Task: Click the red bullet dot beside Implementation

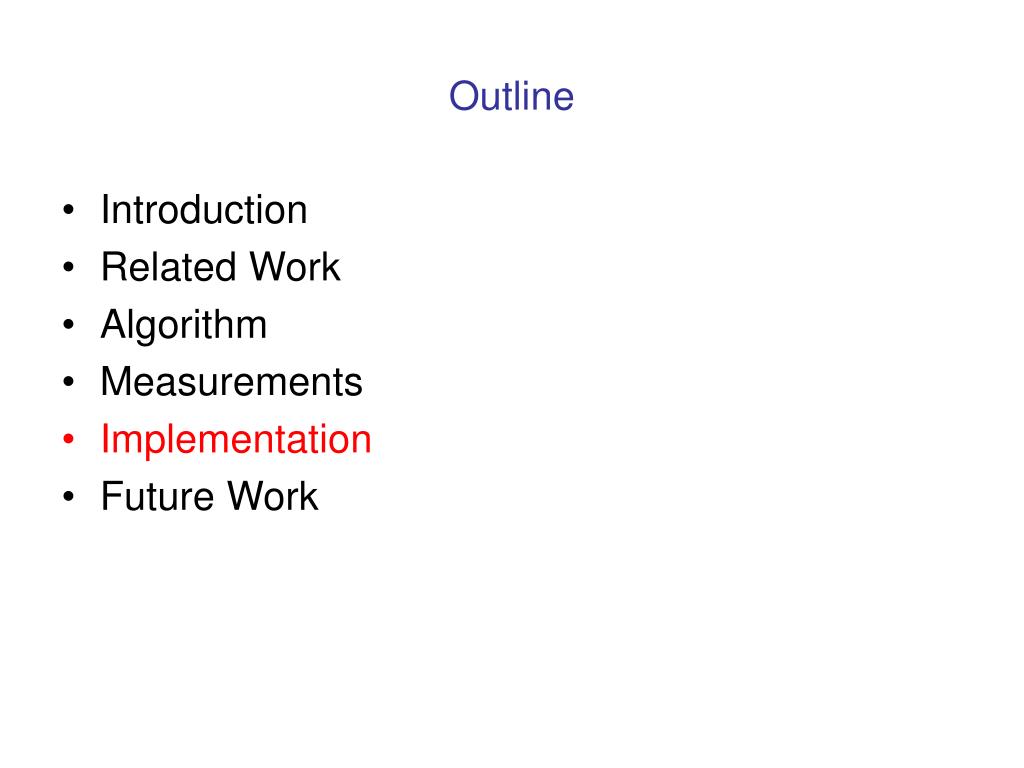Action: [x=69, y=440]
